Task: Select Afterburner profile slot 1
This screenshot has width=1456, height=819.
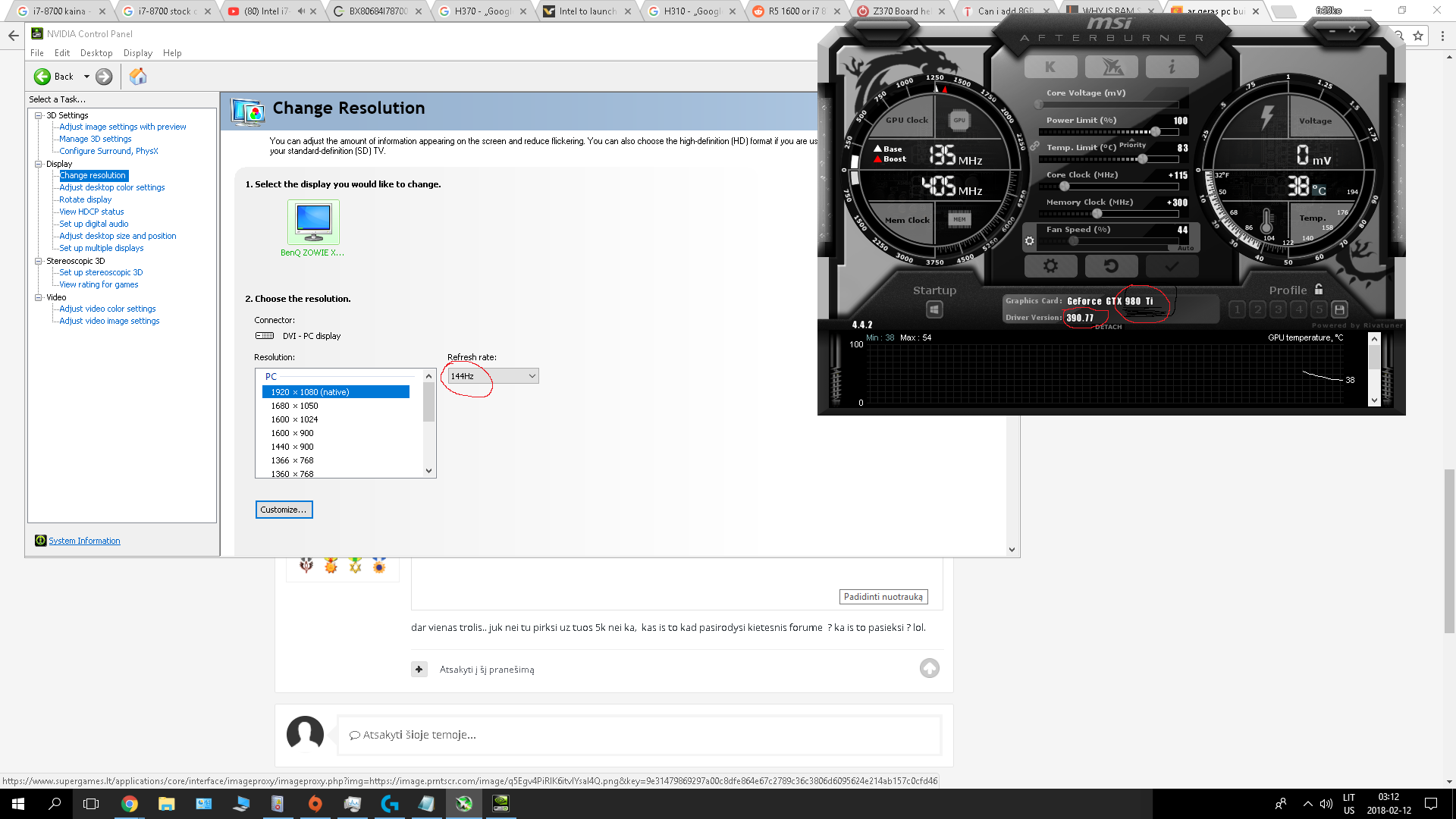Action: 1237,309
